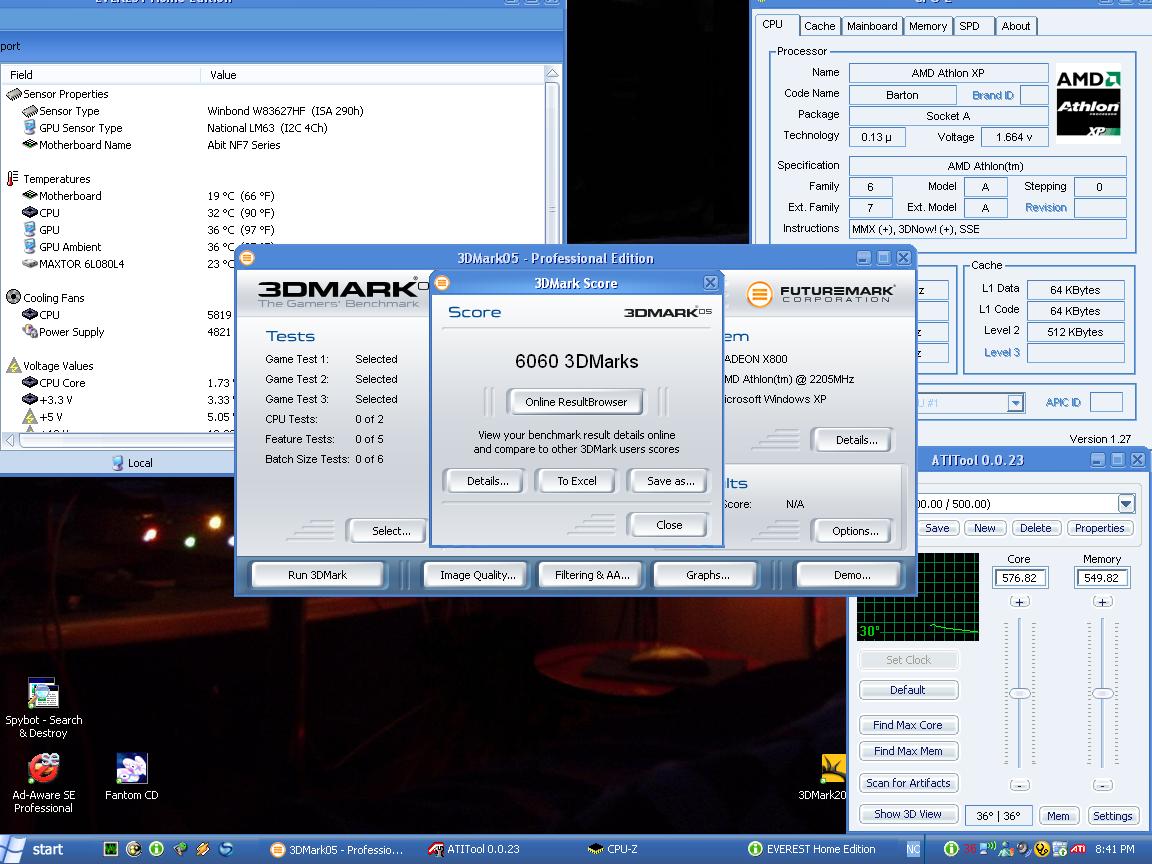The width and height of the screenshot is (1152, 864).
Task: Switch to 3DMark05 taskbar button
Action: tap(336, 849)
